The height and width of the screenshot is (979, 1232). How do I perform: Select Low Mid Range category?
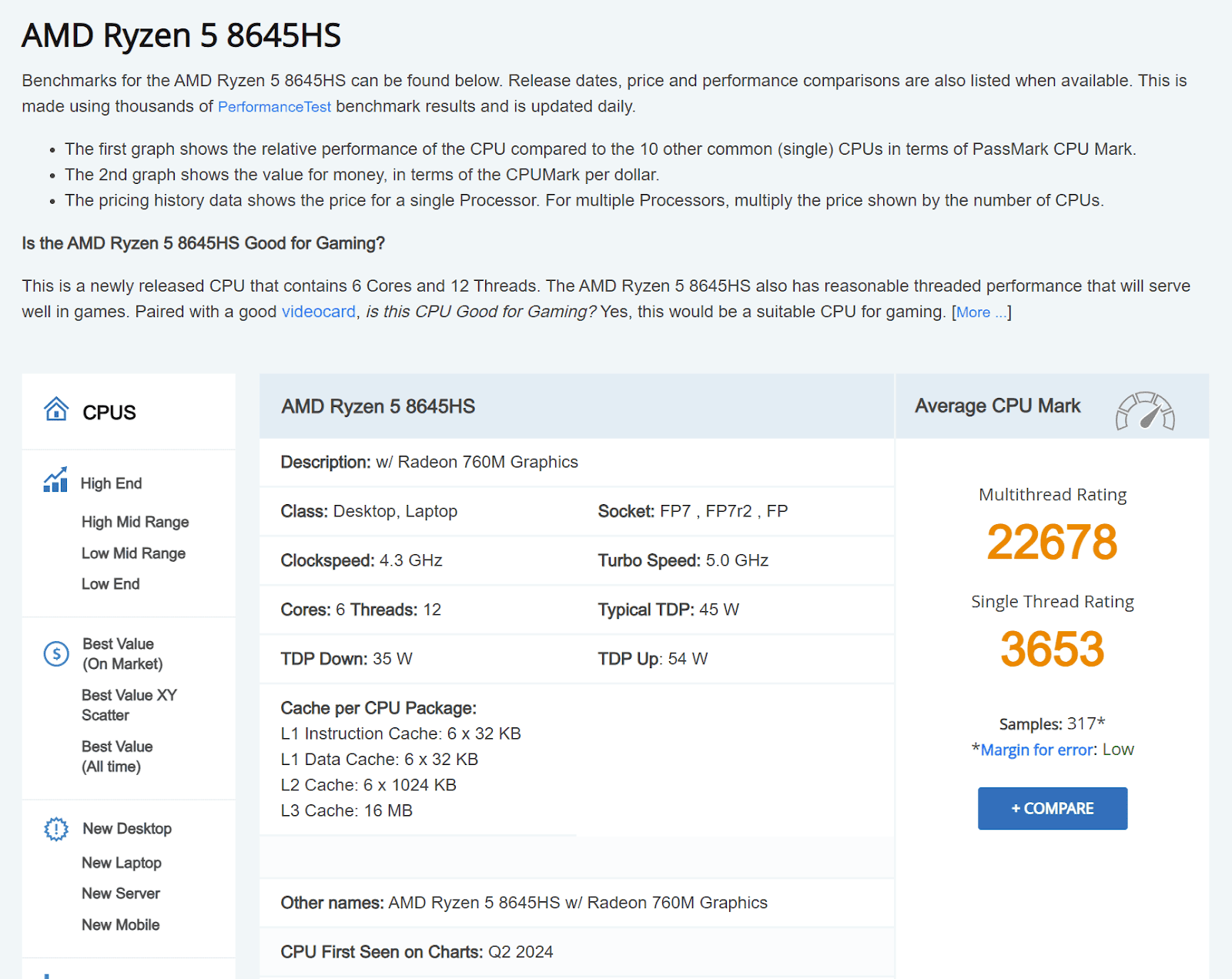[x=134, y=553]
